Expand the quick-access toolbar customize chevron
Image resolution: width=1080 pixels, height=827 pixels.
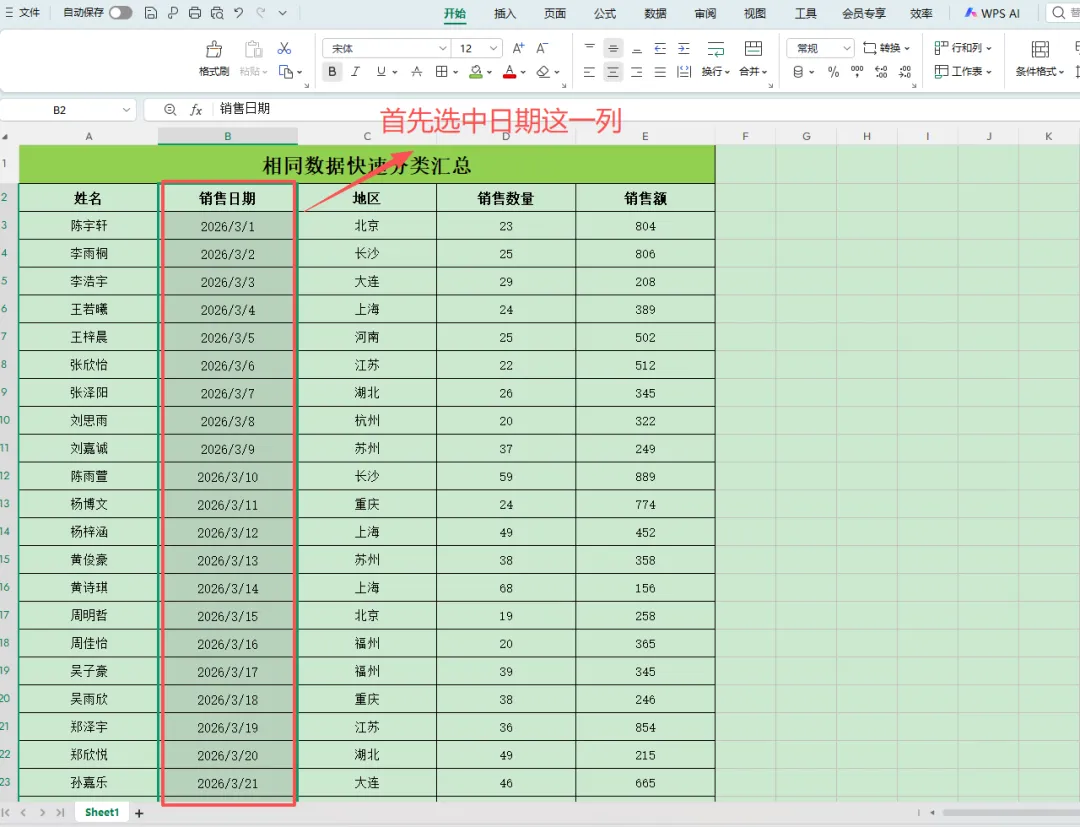(282, 12)
